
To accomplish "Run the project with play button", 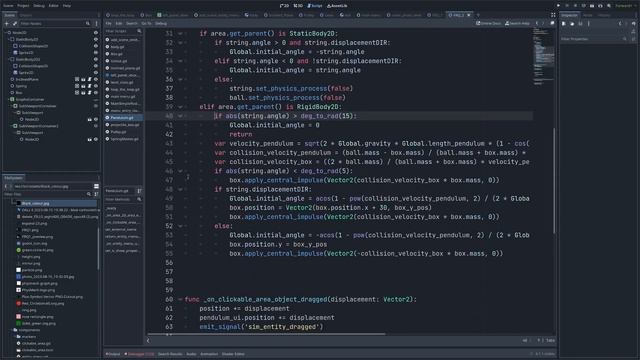I will 558,6.
